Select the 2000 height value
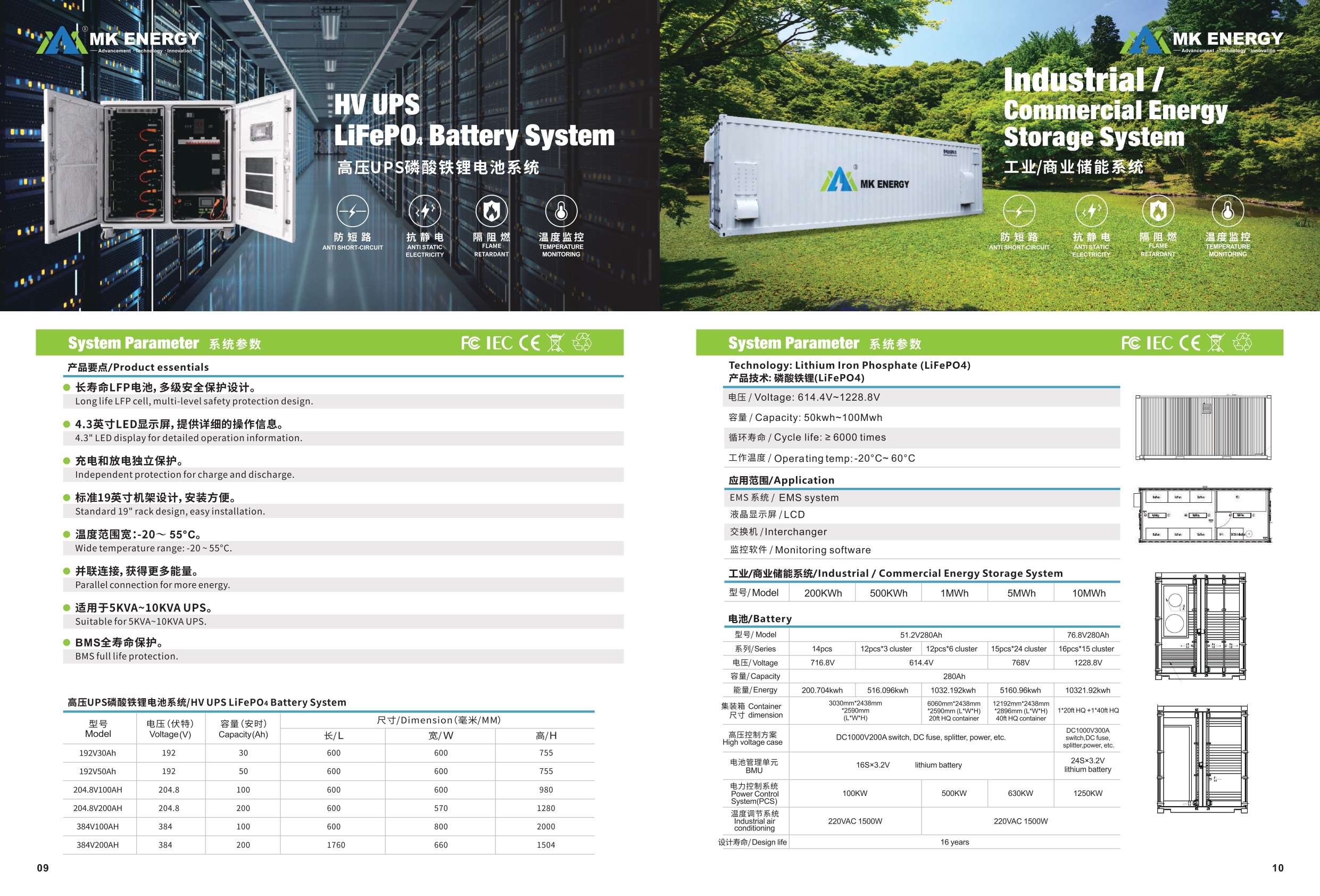1320x896 pixels. coord(546,827)
